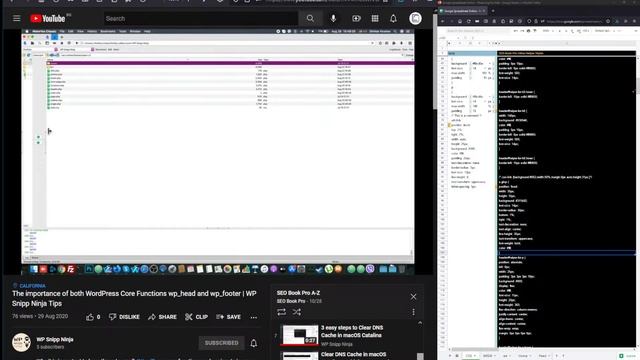Reload the page in the spreadsheet browser window
This screenshot has width=640, height=360.
click(x=469, y=21)
